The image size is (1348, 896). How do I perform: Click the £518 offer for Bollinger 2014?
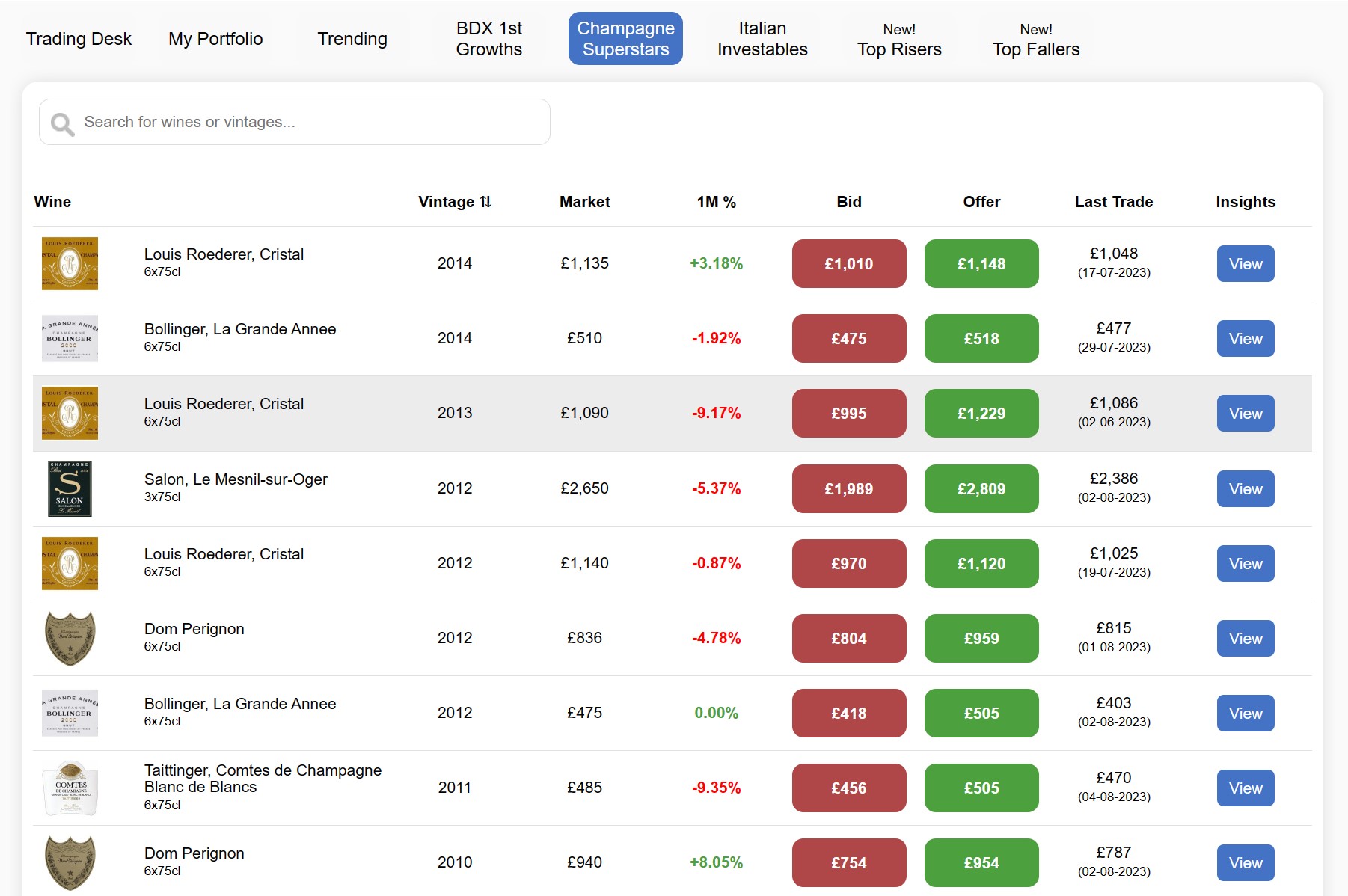click(x=981, y=338)
